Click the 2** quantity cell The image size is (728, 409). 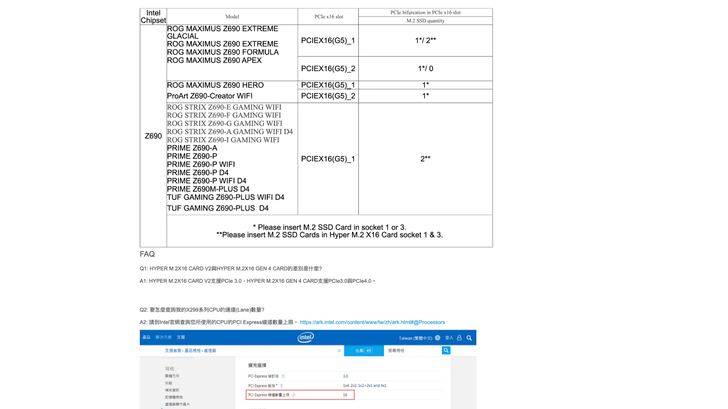(x=425, y=159)
